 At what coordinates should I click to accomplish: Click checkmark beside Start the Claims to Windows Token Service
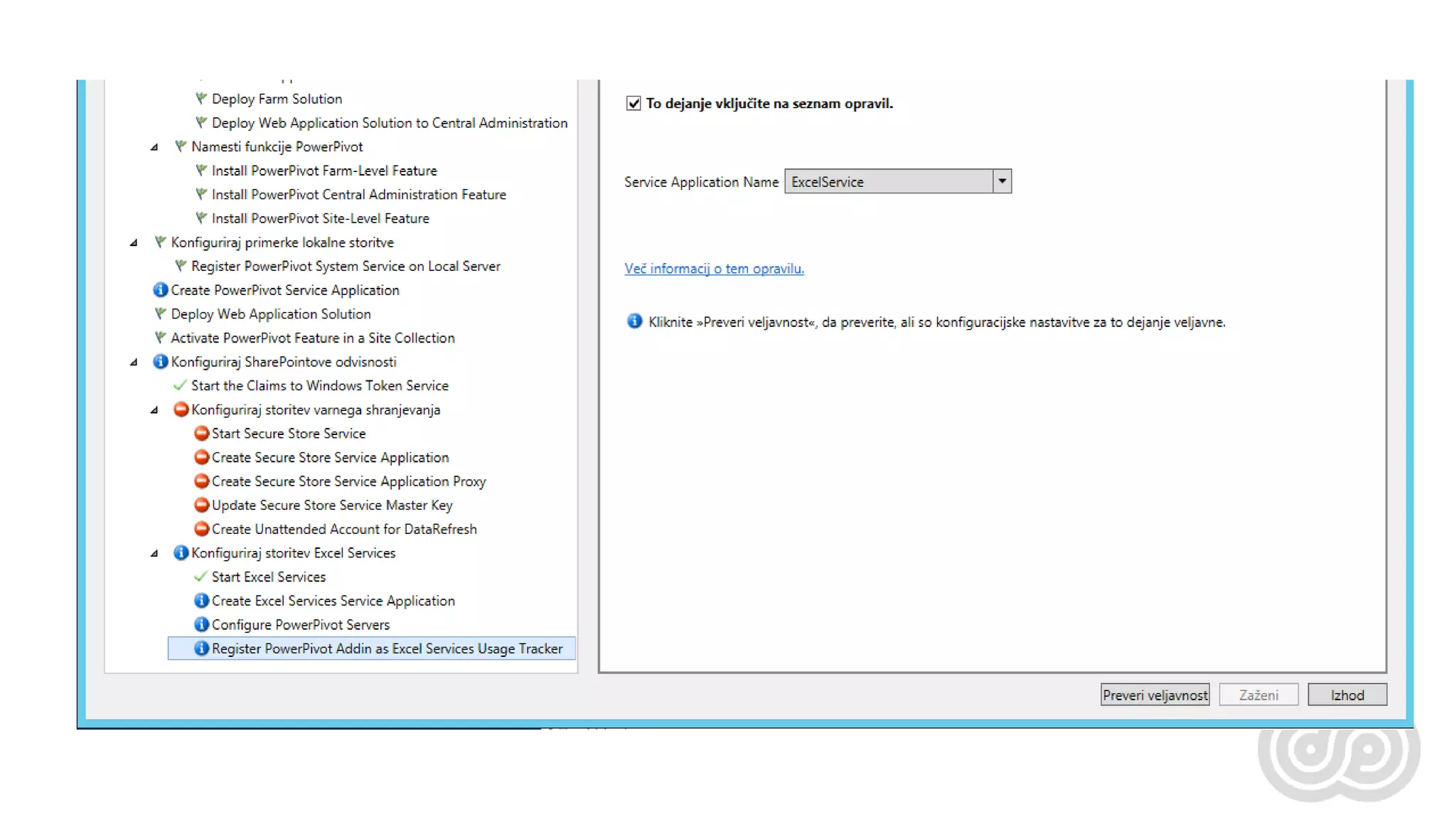pyautogui.click(x=180, y=385)
